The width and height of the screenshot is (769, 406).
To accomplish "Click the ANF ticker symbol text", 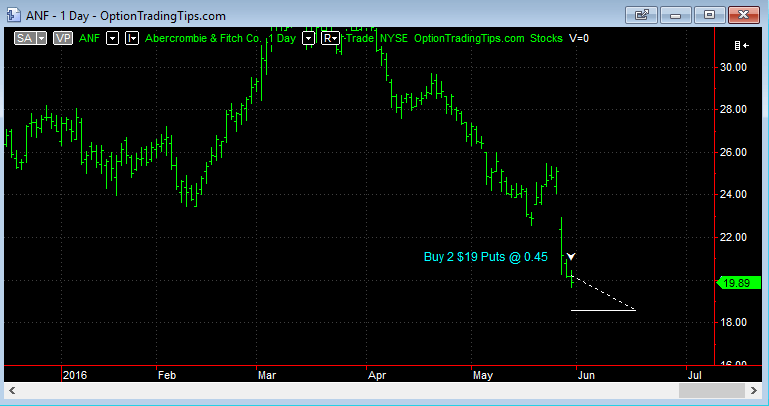I will pyautogui.click(x=89, y=38).
